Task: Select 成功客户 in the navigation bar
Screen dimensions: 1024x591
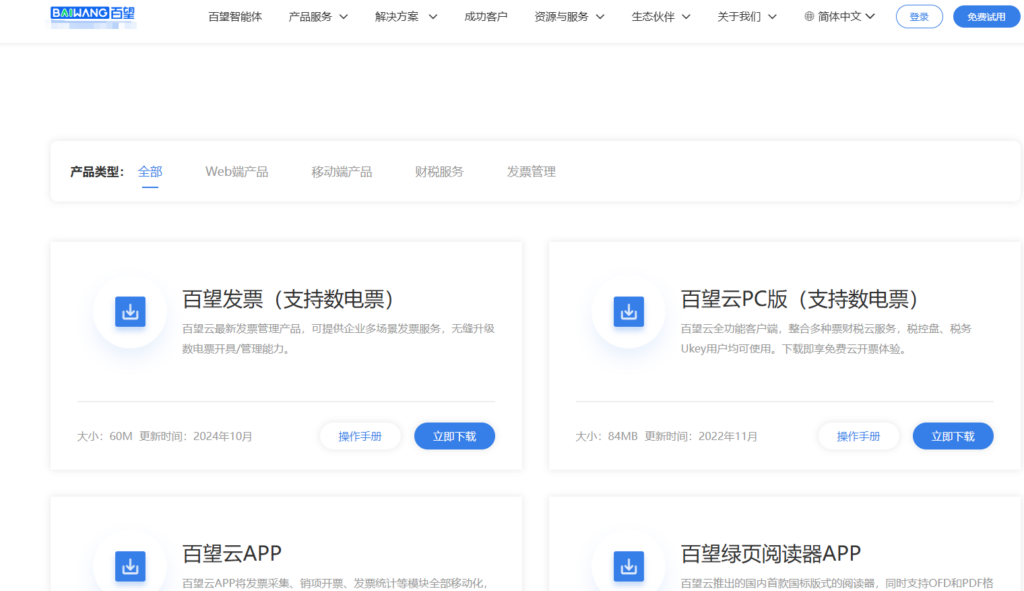Action: (x=487, y=16)
